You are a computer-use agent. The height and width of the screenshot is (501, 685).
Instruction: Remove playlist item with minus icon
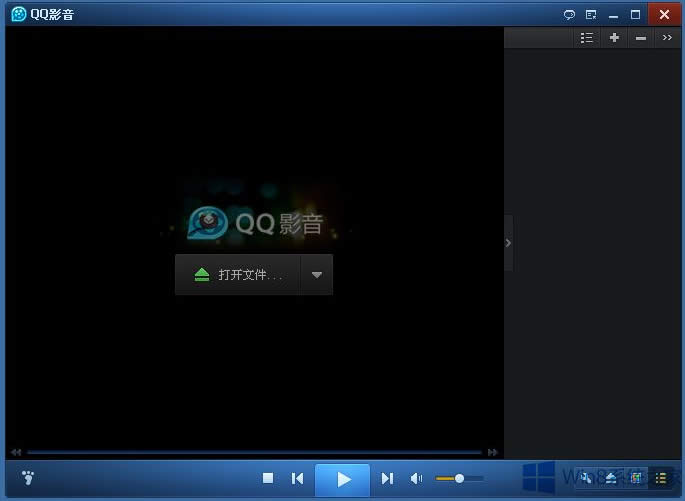pyautogui.click(x=640, y=38)
